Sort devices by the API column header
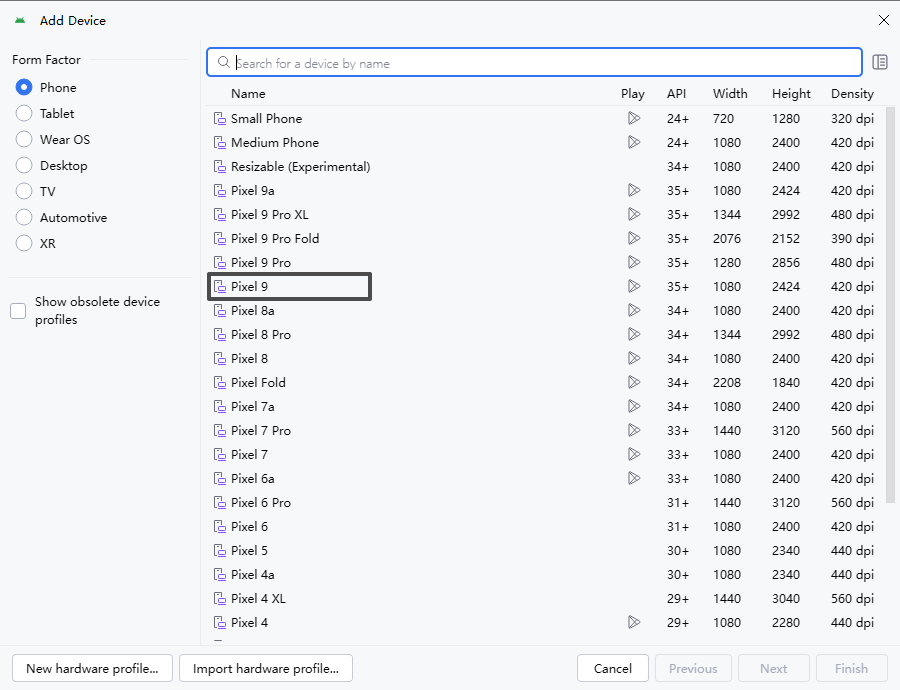Viewport: 900px width, 690px height. pos(676,94)
